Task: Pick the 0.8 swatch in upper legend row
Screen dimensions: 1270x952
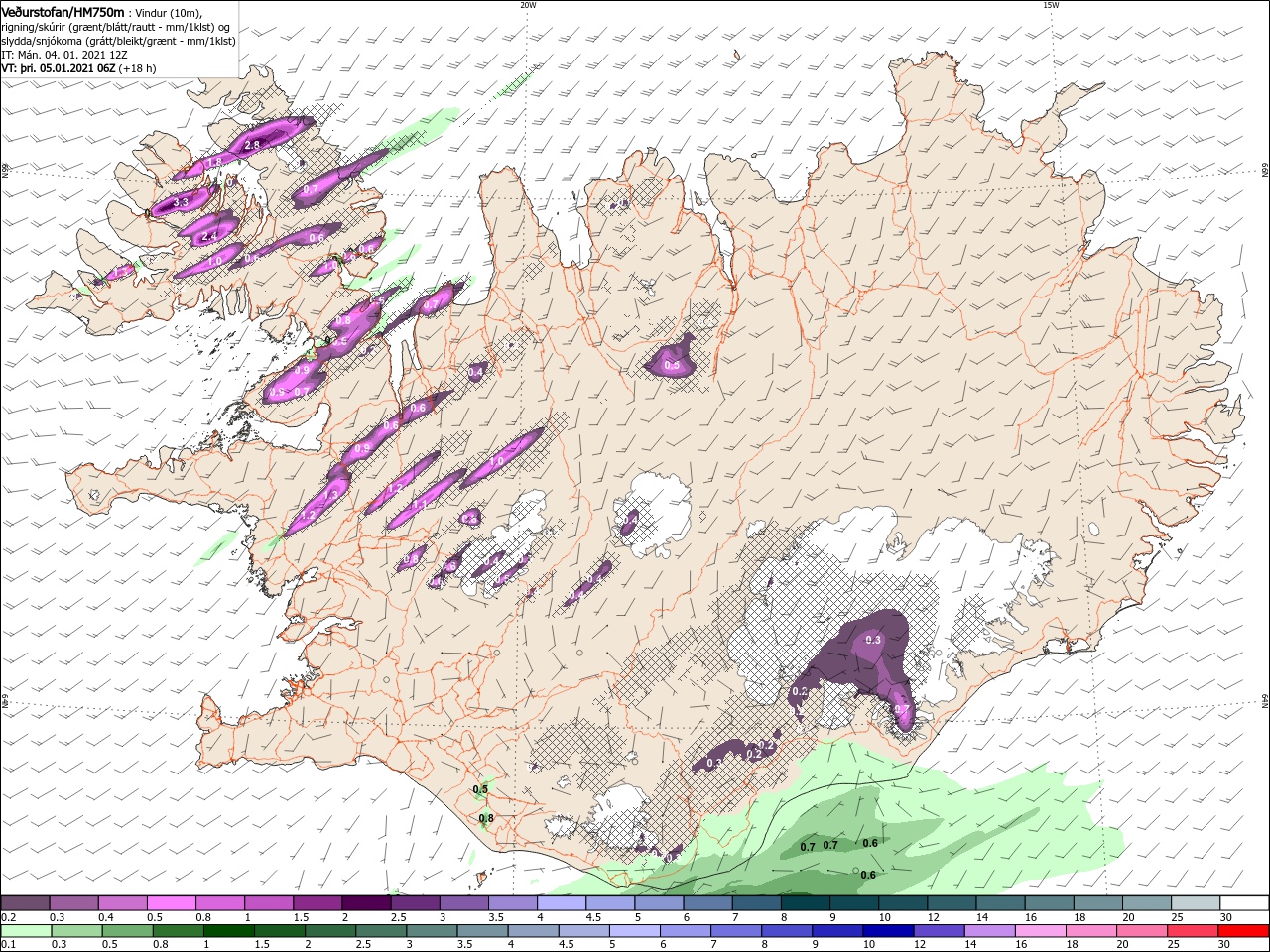Action: 219,903
